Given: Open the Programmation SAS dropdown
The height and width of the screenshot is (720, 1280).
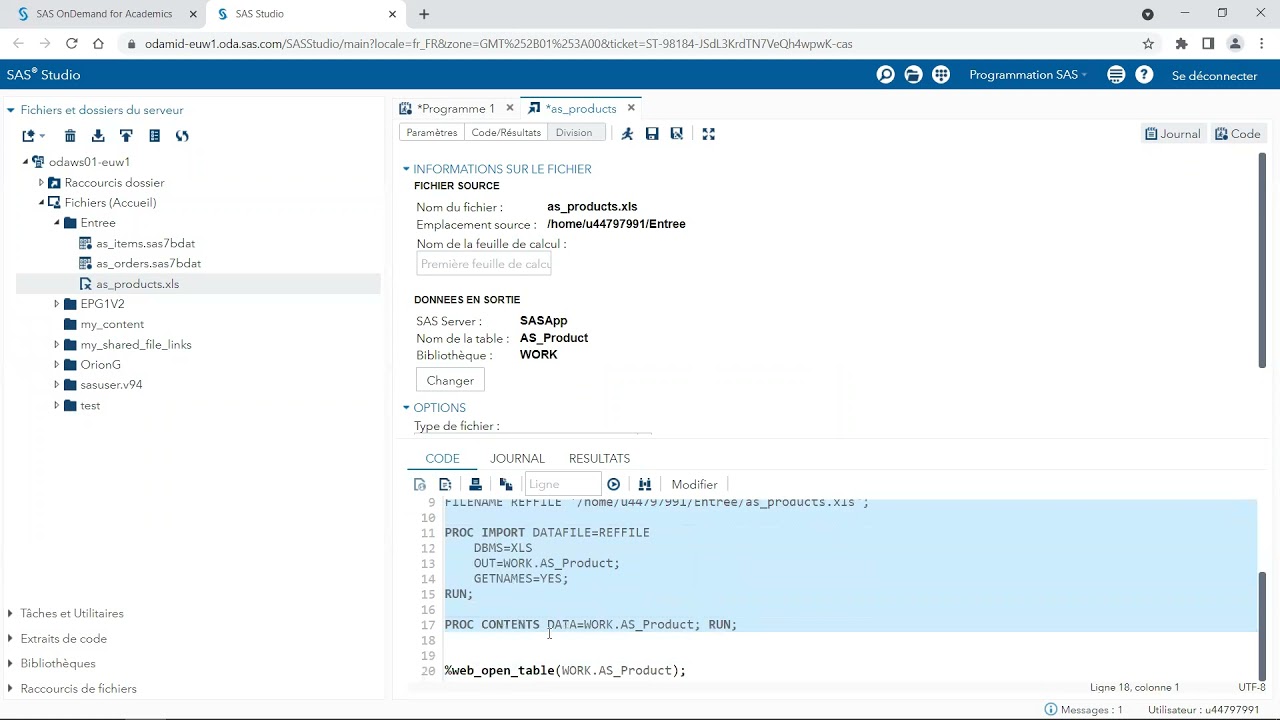Looking at the screenshot, I should tap(1028, 75).
